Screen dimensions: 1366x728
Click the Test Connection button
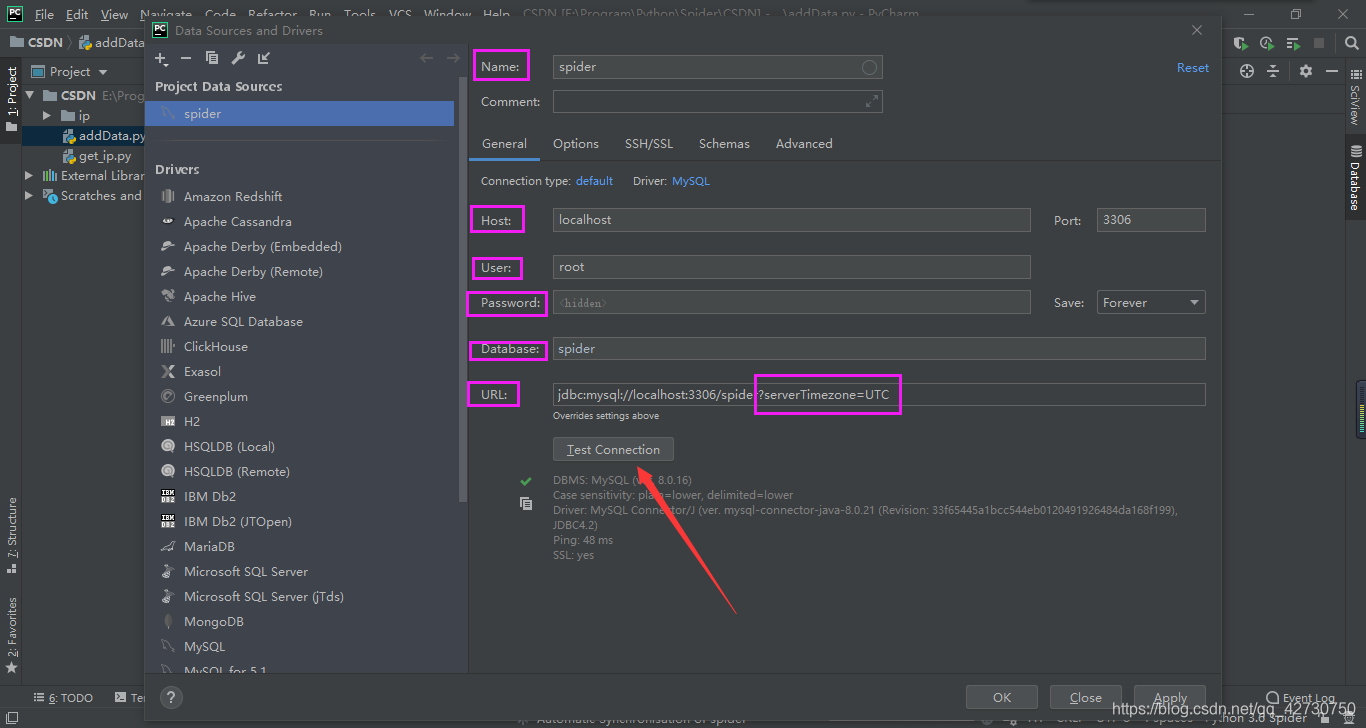coord(613,449)
